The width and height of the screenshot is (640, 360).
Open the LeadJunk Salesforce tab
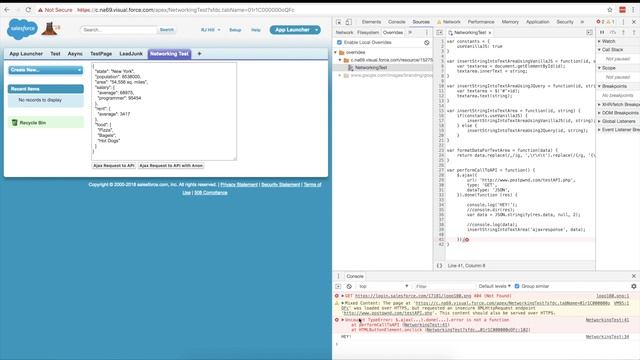click(131, 53)
